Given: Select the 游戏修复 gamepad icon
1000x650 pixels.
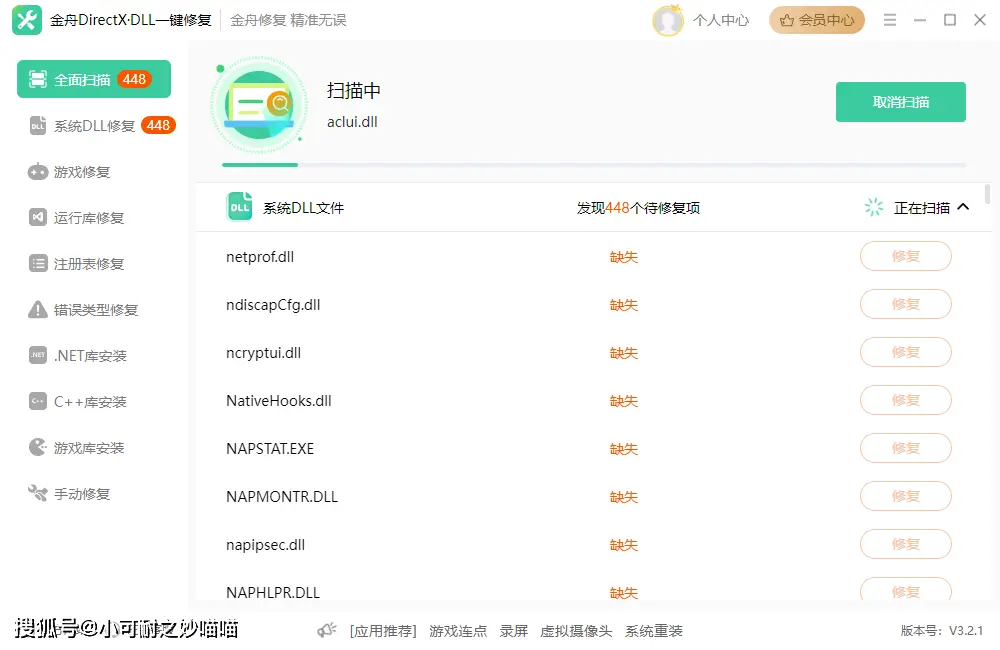Looking at the screenshot, I should 38,172.
